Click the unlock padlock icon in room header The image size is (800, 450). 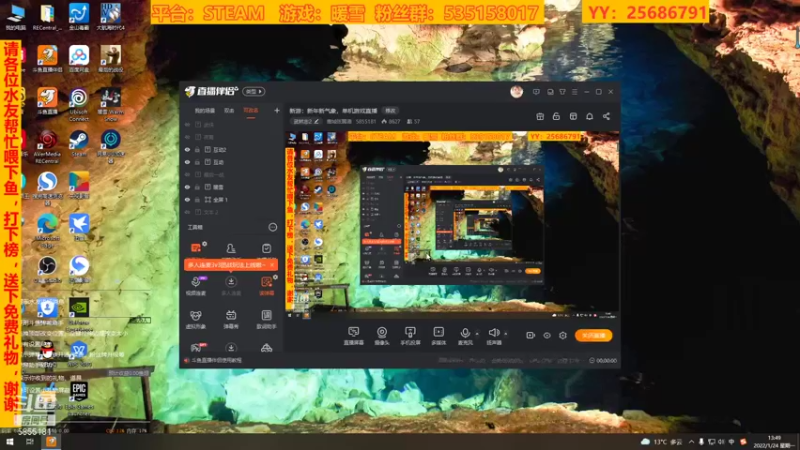tap(556, 116)
